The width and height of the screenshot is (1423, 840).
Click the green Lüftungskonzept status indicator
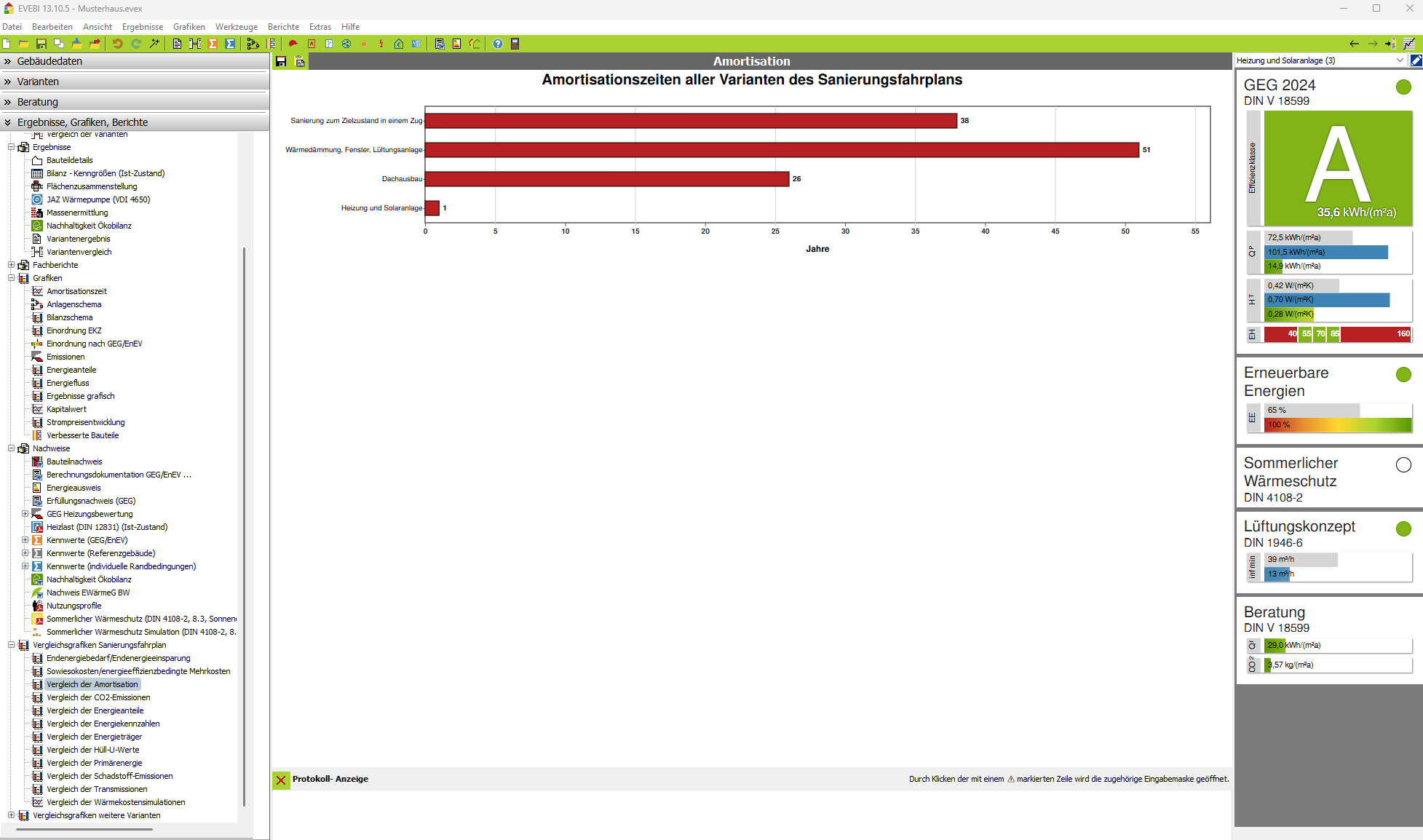[1403, 528]
